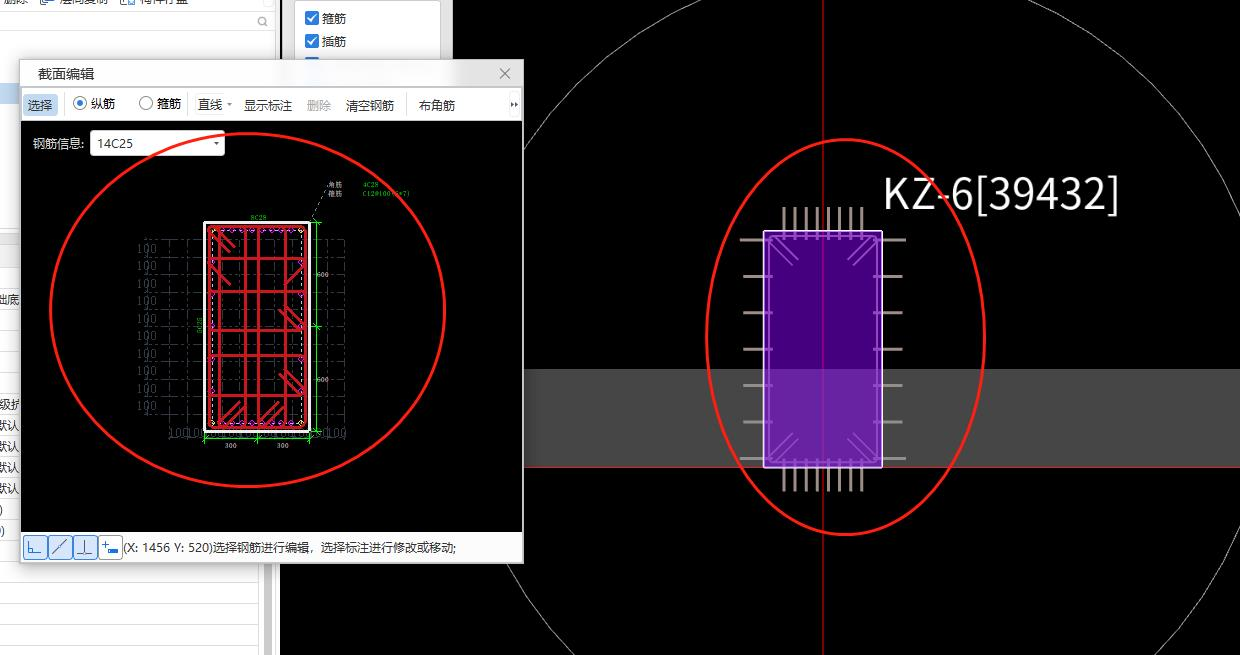Click the column section rebar preview in 截面编辑

point(256,327)
